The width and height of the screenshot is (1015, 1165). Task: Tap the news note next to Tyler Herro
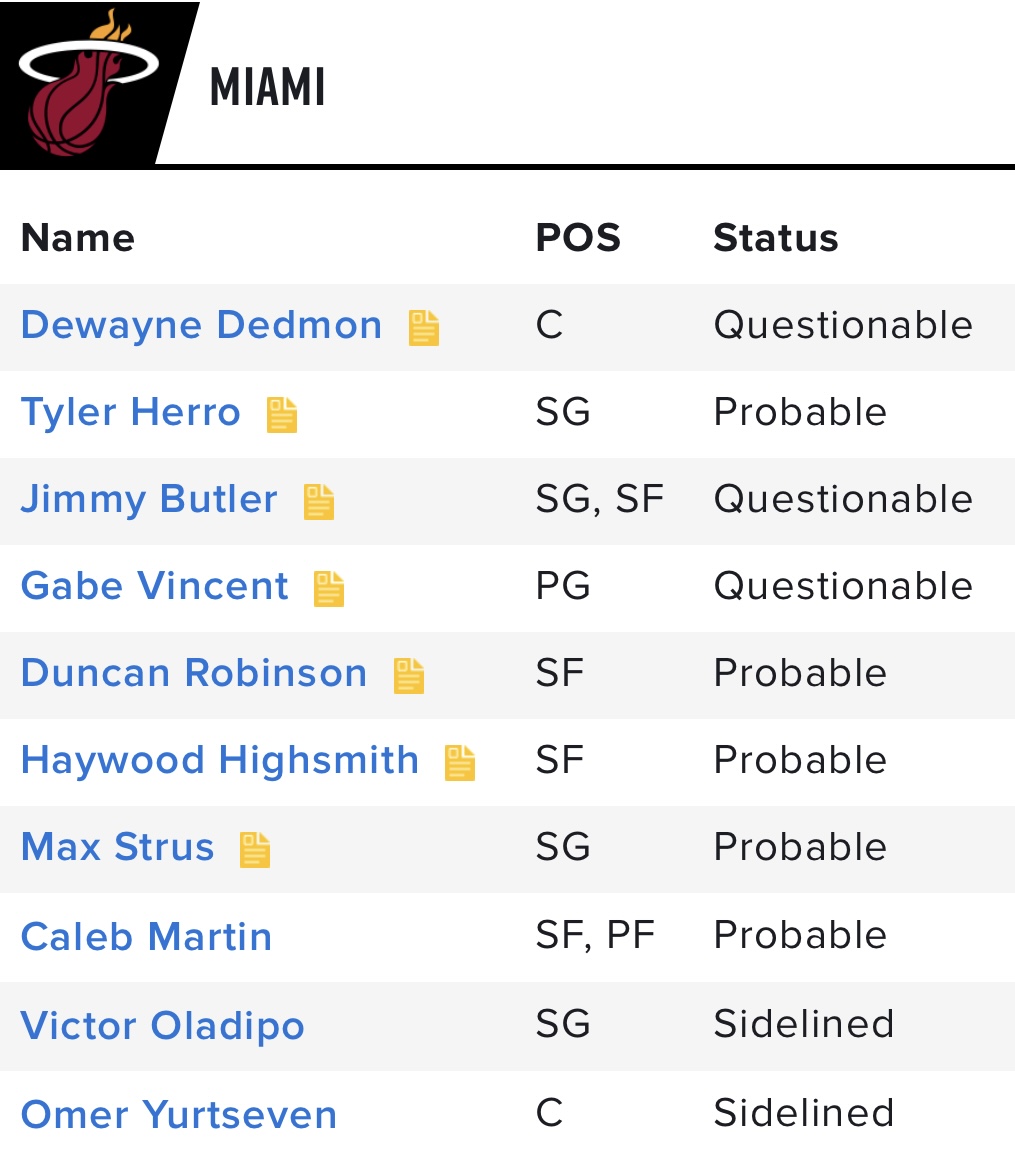click(x=282, y=414)
